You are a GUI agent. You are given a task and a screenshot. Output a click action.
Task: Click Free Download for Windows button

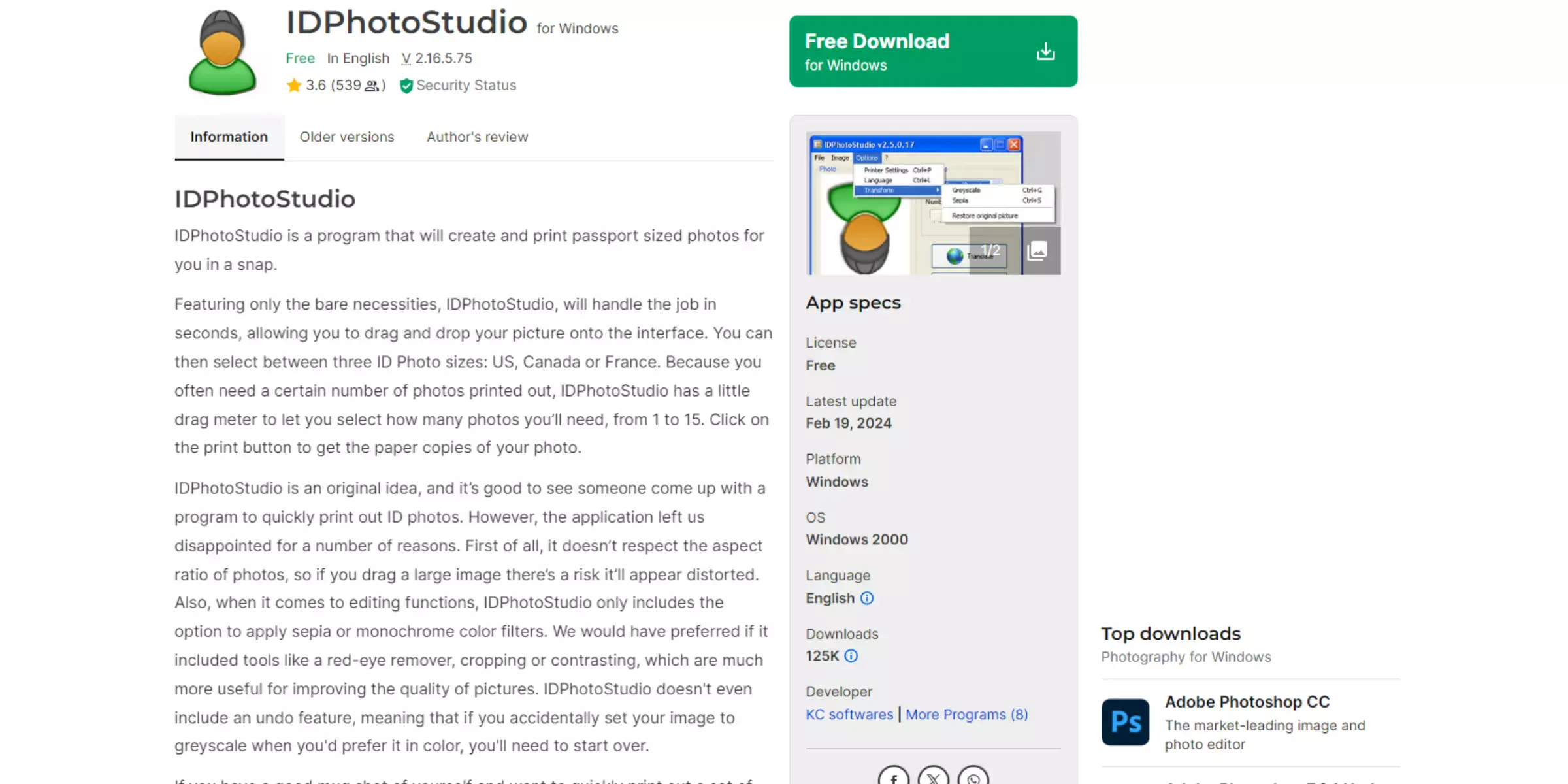933,51
